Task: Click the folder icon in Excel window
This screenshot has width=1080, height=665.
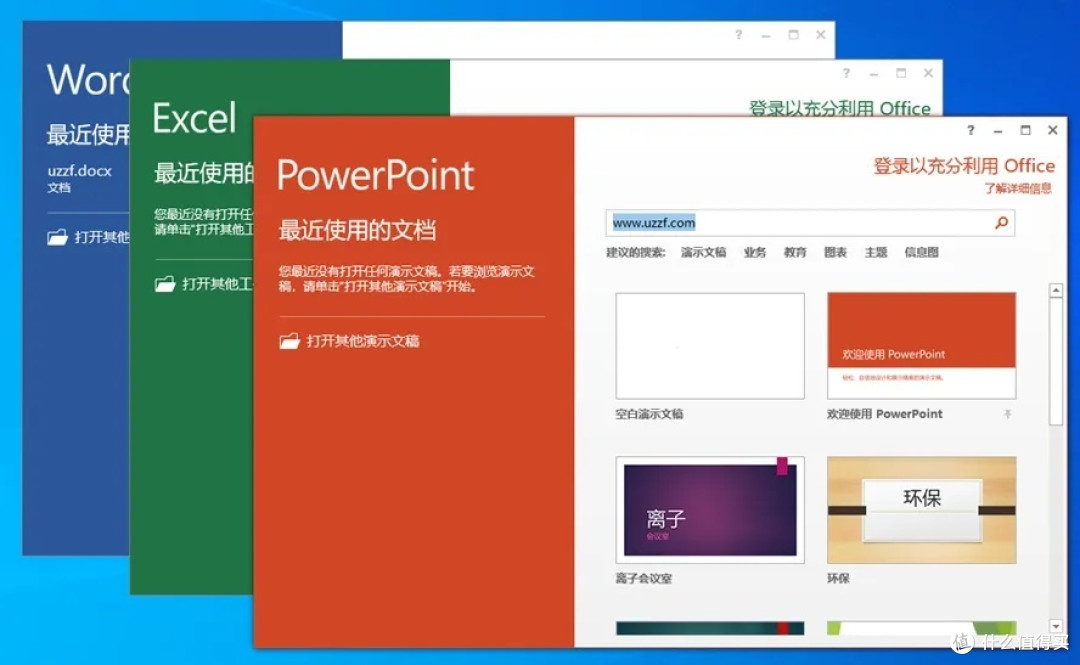Action: (x=165, y=283)
